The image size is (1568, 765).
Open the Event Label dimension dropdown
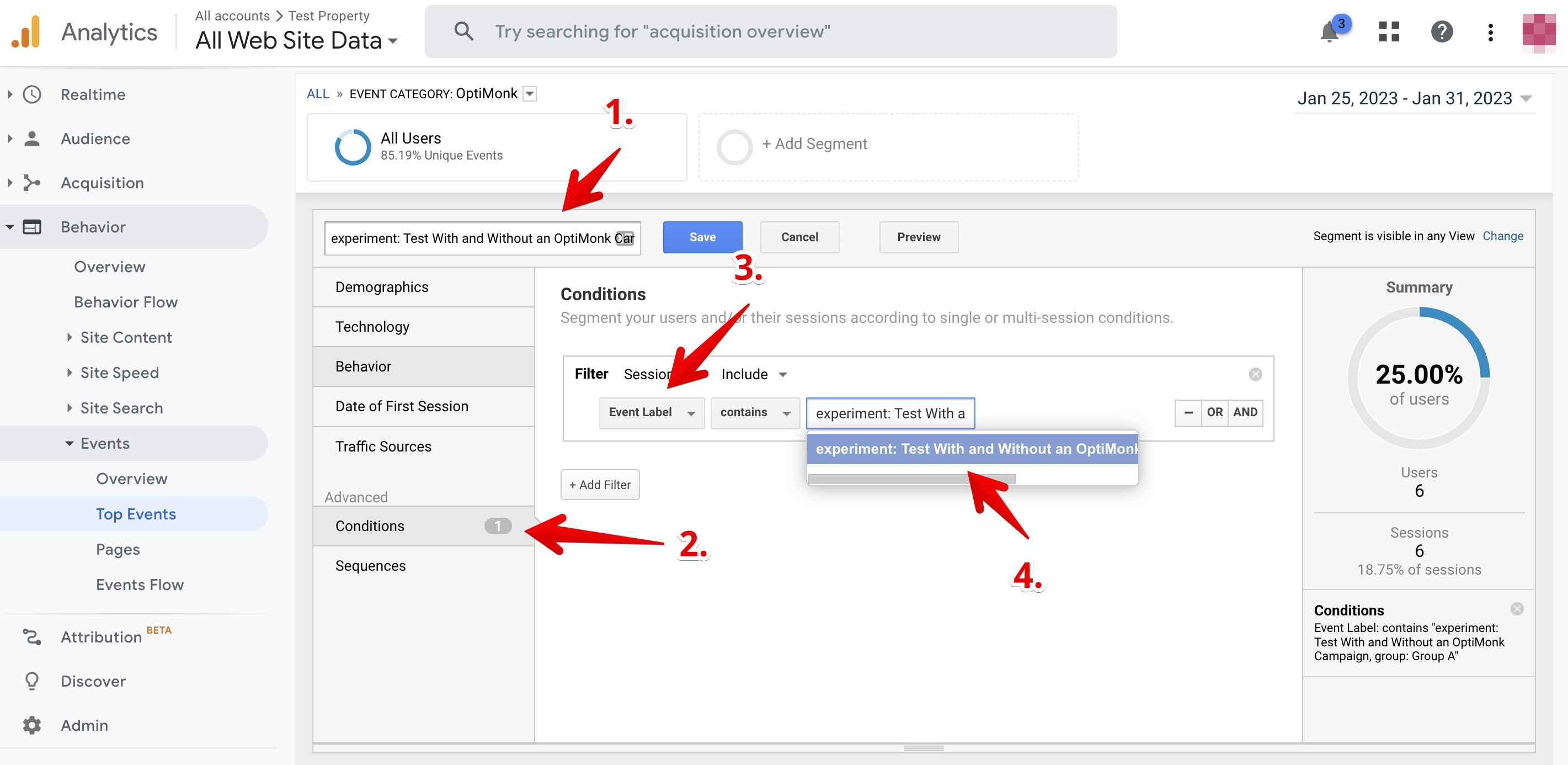[651, 412]
